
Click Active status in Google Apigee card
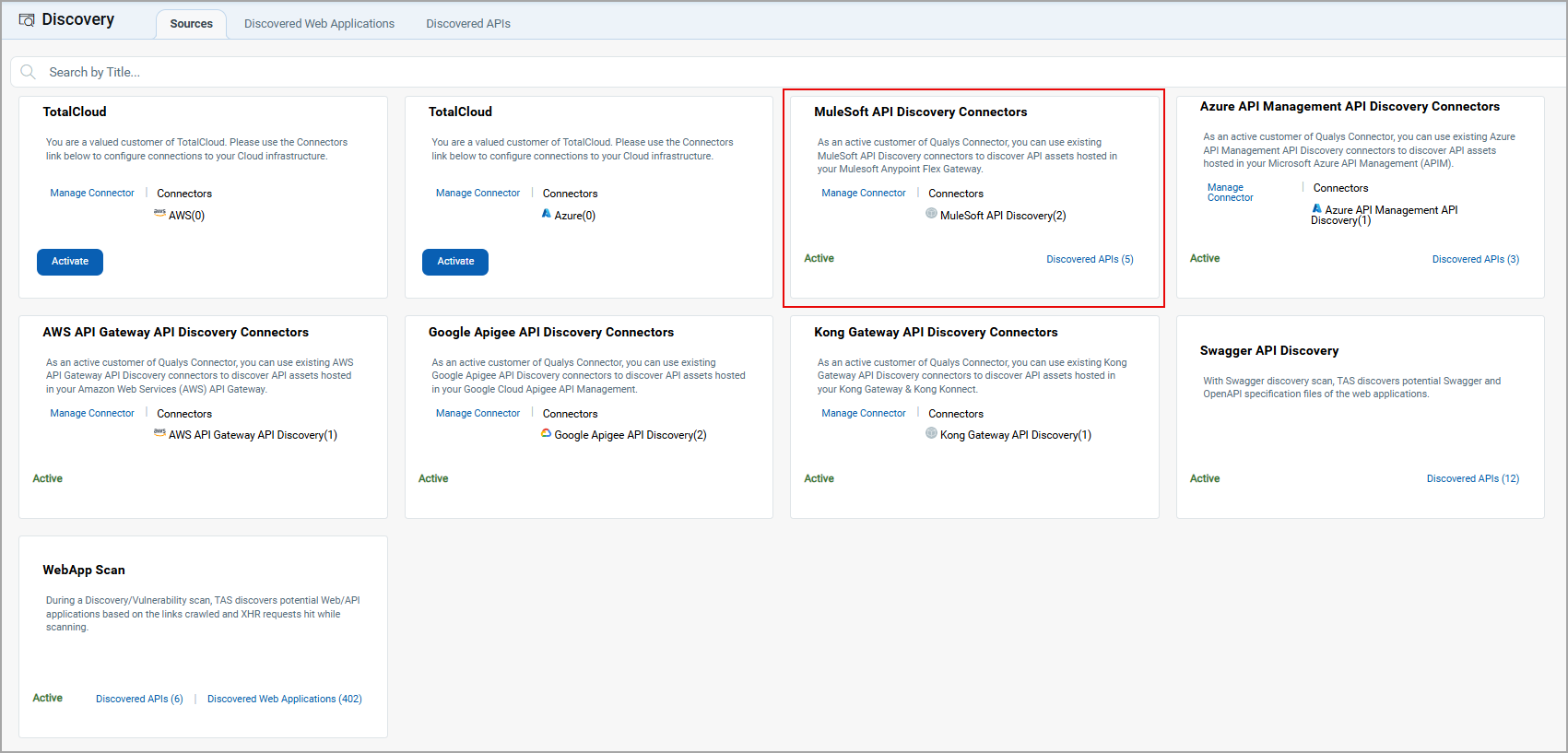(433, 479)
